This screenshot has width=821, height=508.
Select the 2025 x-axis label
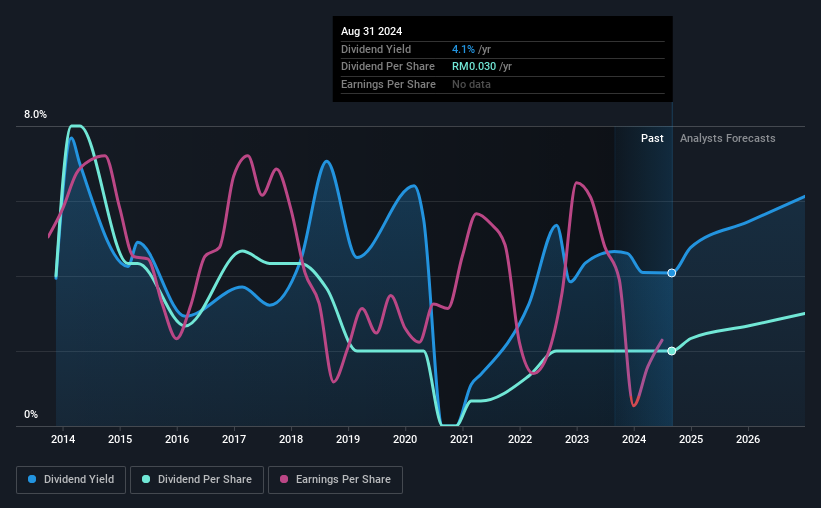[x=691, y=439]
